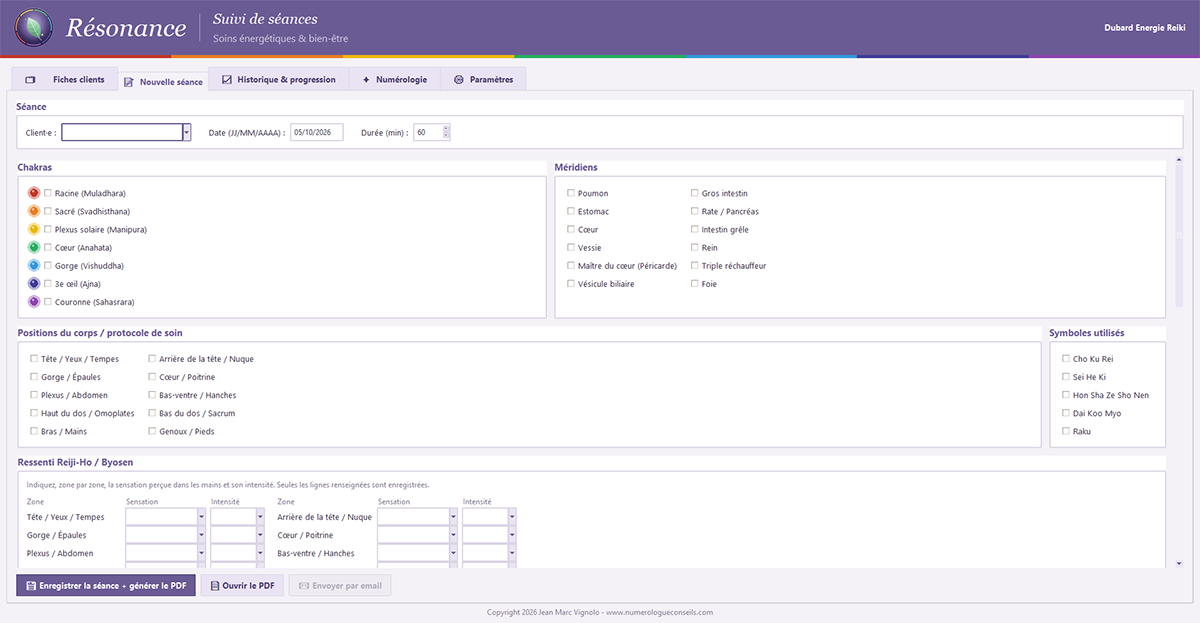The image size is (1200, 623).
Task: Enable the Racine (Muladhara) chakra checkbox
Action: pyautogui.click(x=48, y=193)
